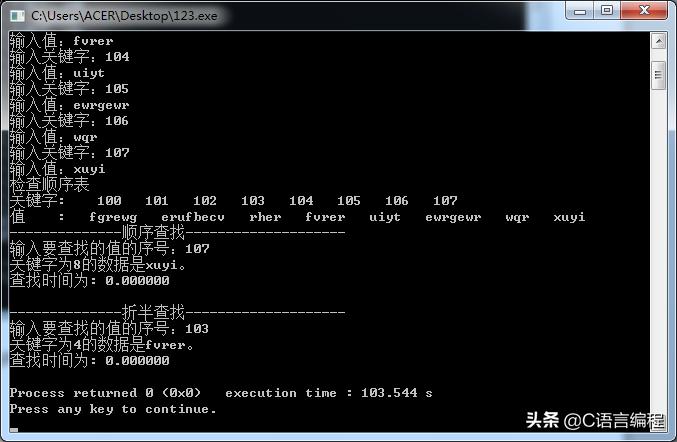Click the value fgrewg in the table row
This screenshot has width=677, height=442.
[113, 217]
